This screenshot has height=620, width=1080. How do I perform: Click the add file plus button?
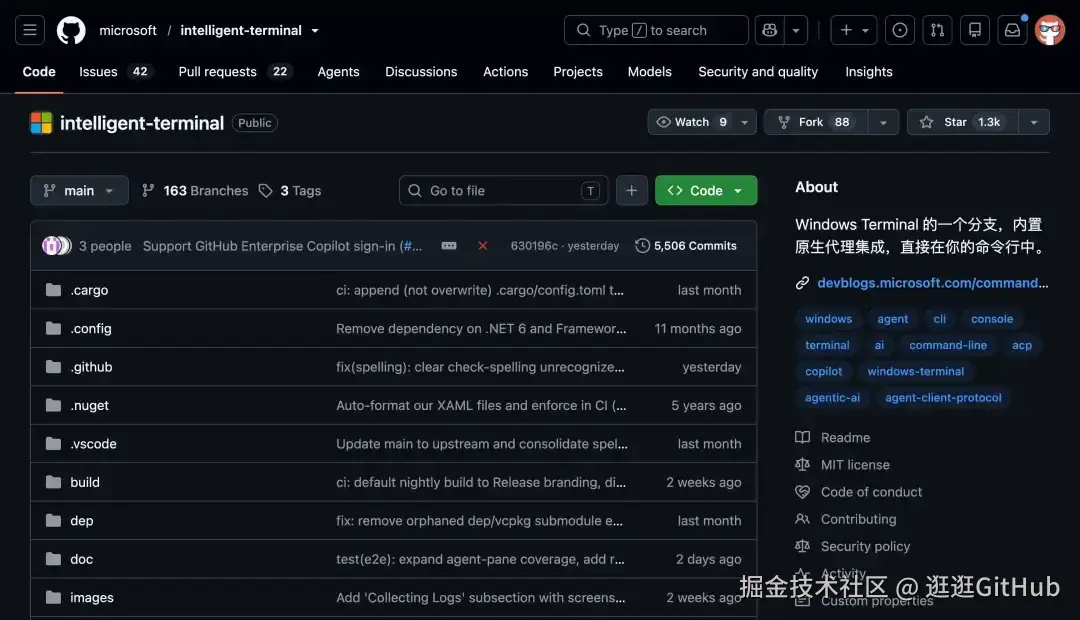coord(632,191)
